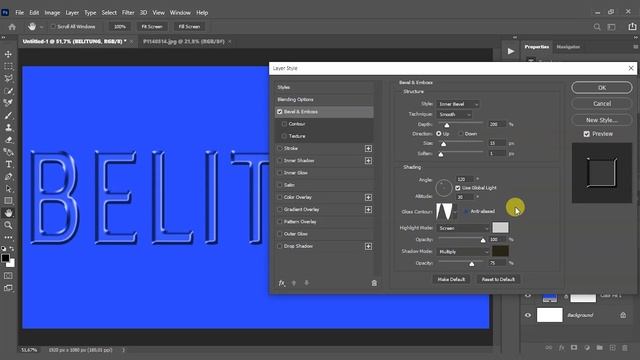
Task: Open the Hand tool preset dropdown arrow
Action: [x=41, y=27]
